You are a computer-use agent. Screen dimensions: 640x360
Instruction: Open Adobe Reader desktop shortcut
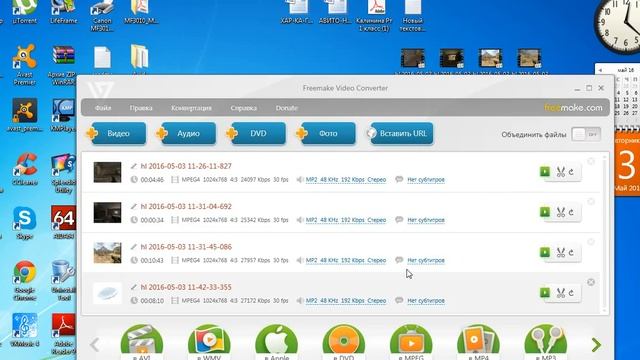64,334
